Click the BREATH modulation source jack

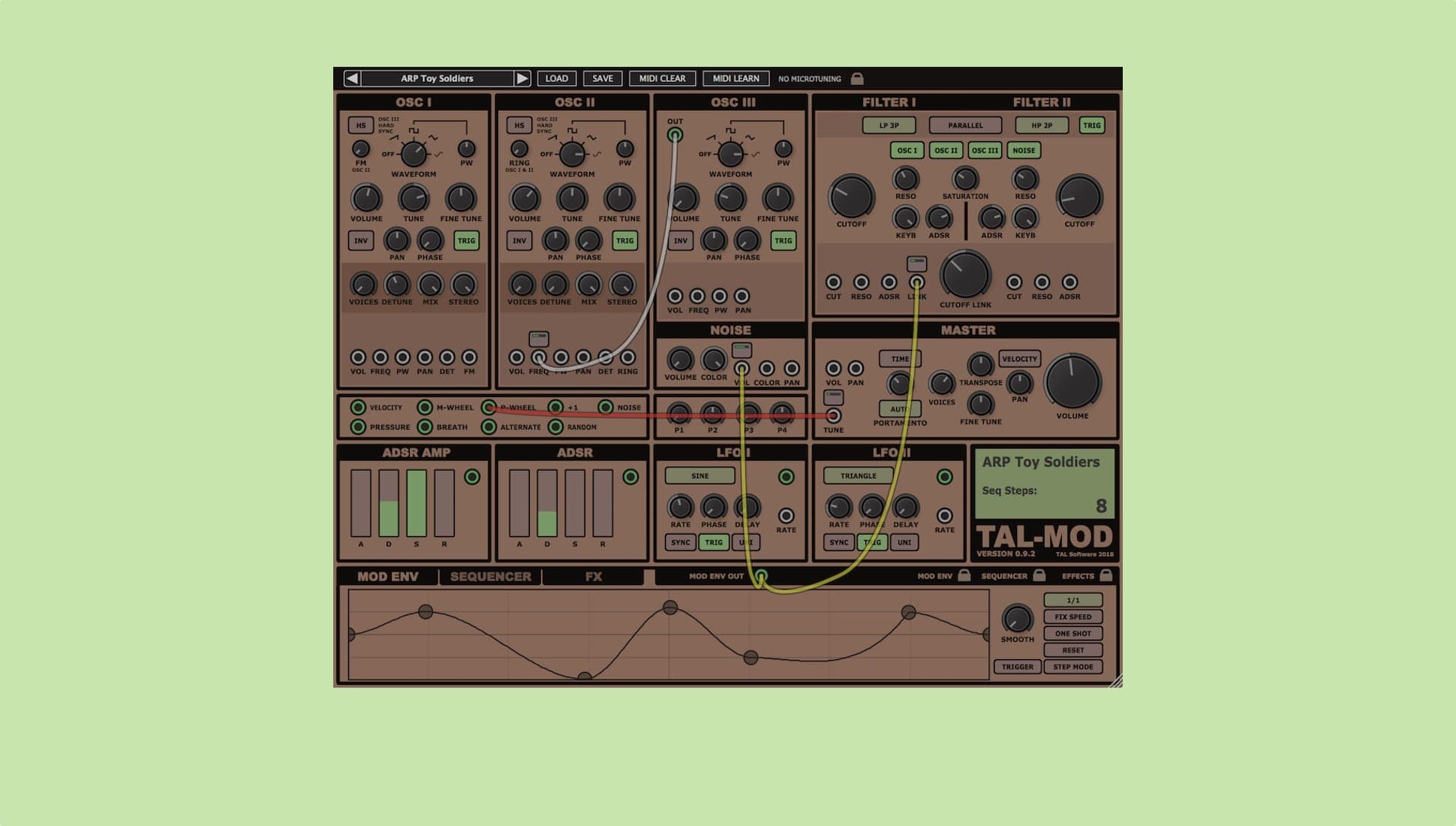pos(425,427)
